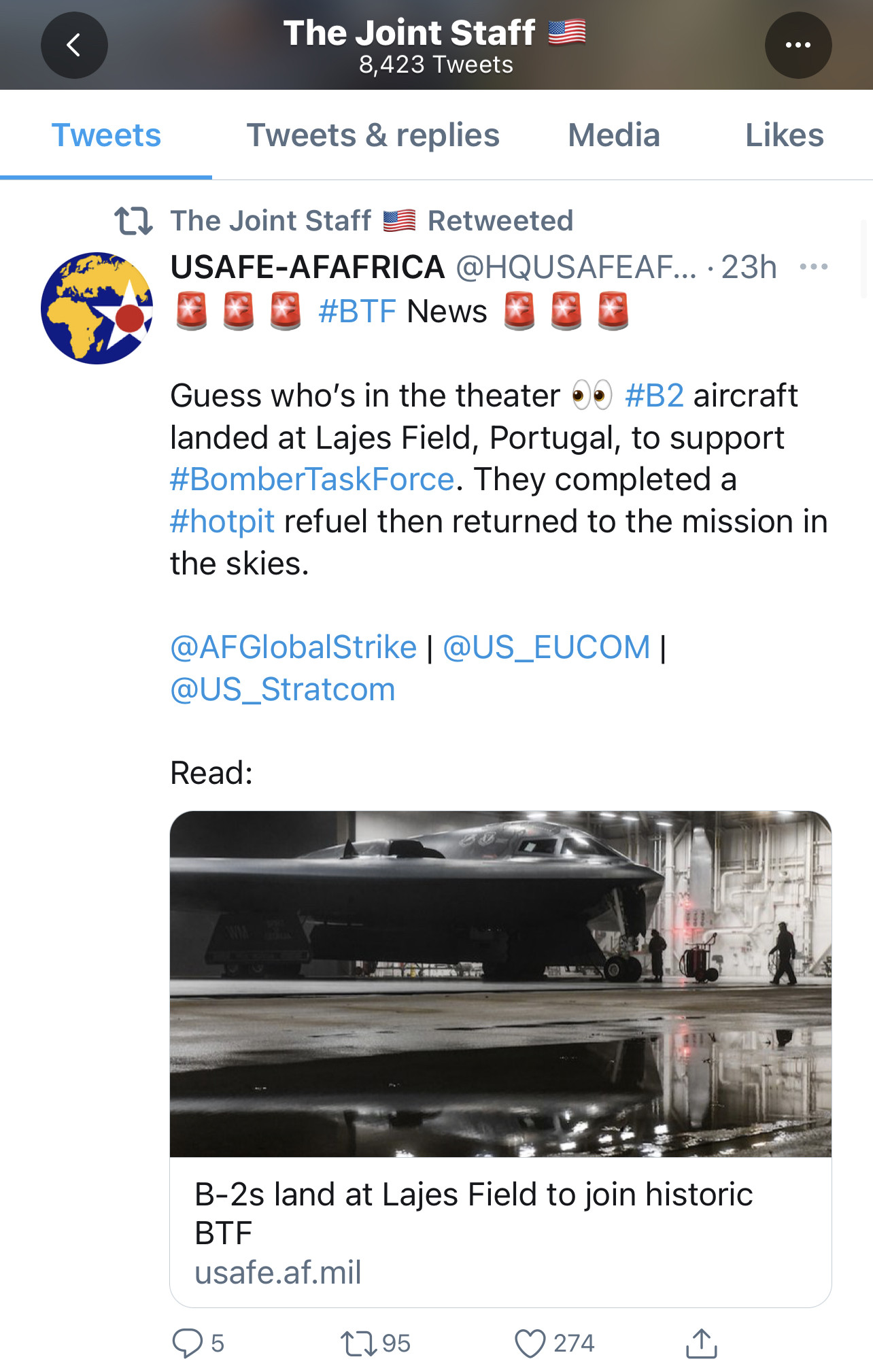
Task: Follow the #hotpit hashtag link
Action: (222, 521)
